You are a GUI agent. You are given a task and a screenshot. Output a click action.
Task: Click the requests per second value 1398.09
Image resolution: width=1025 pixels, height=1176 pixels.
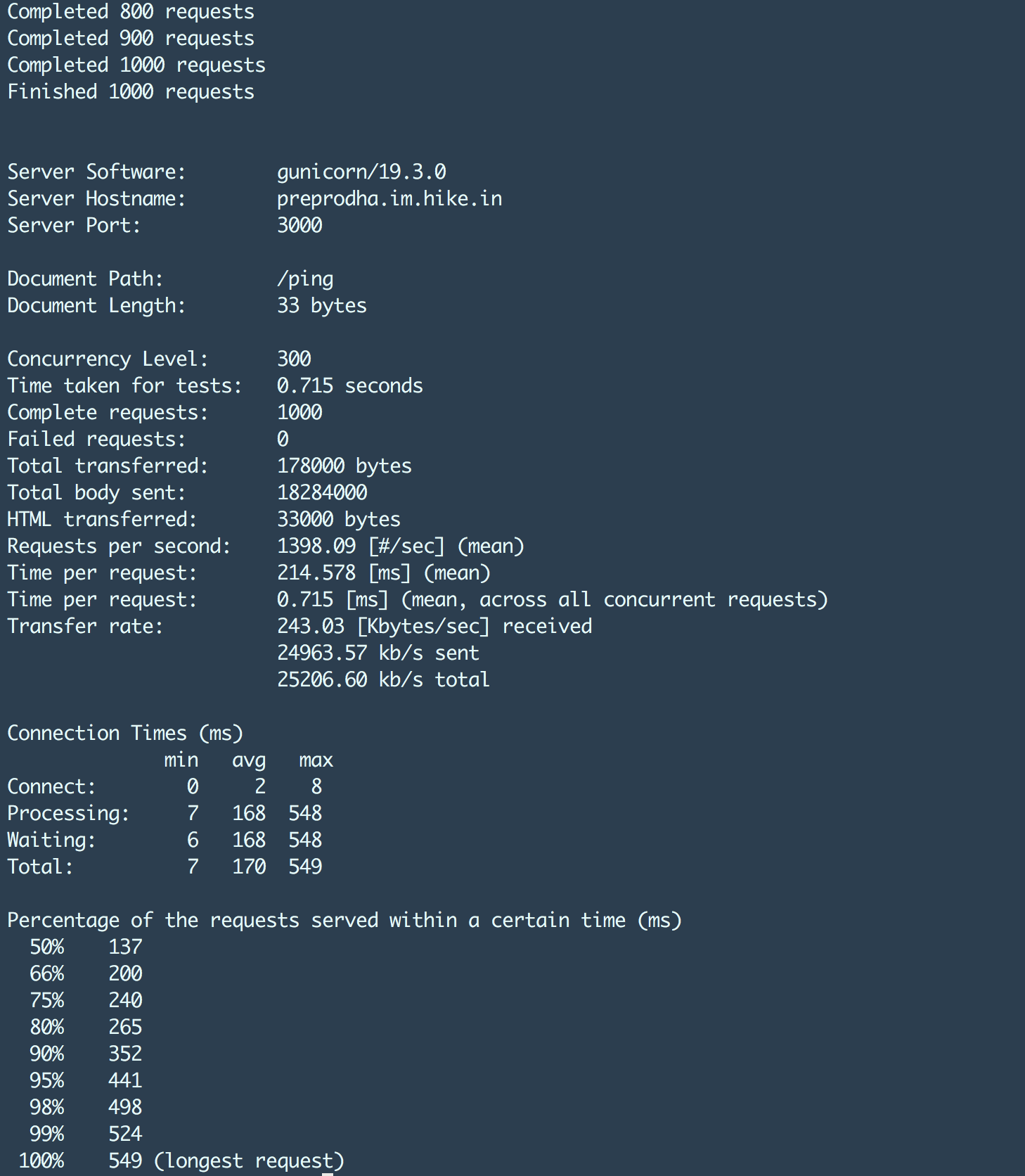pos(316,547)
